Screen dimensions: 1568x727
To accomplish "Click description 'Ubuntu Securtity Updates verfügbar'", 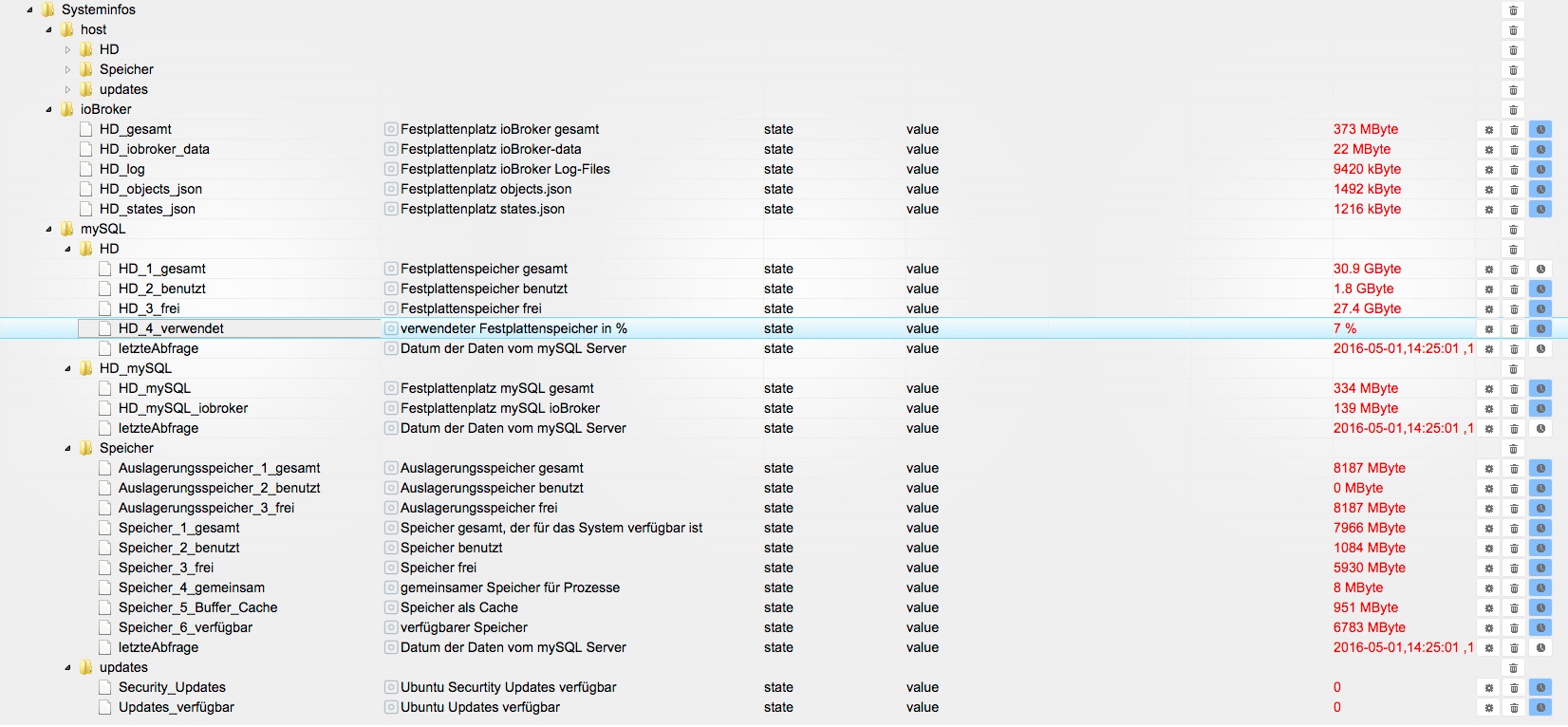I will pyautogui.click(x=509, y=687).
